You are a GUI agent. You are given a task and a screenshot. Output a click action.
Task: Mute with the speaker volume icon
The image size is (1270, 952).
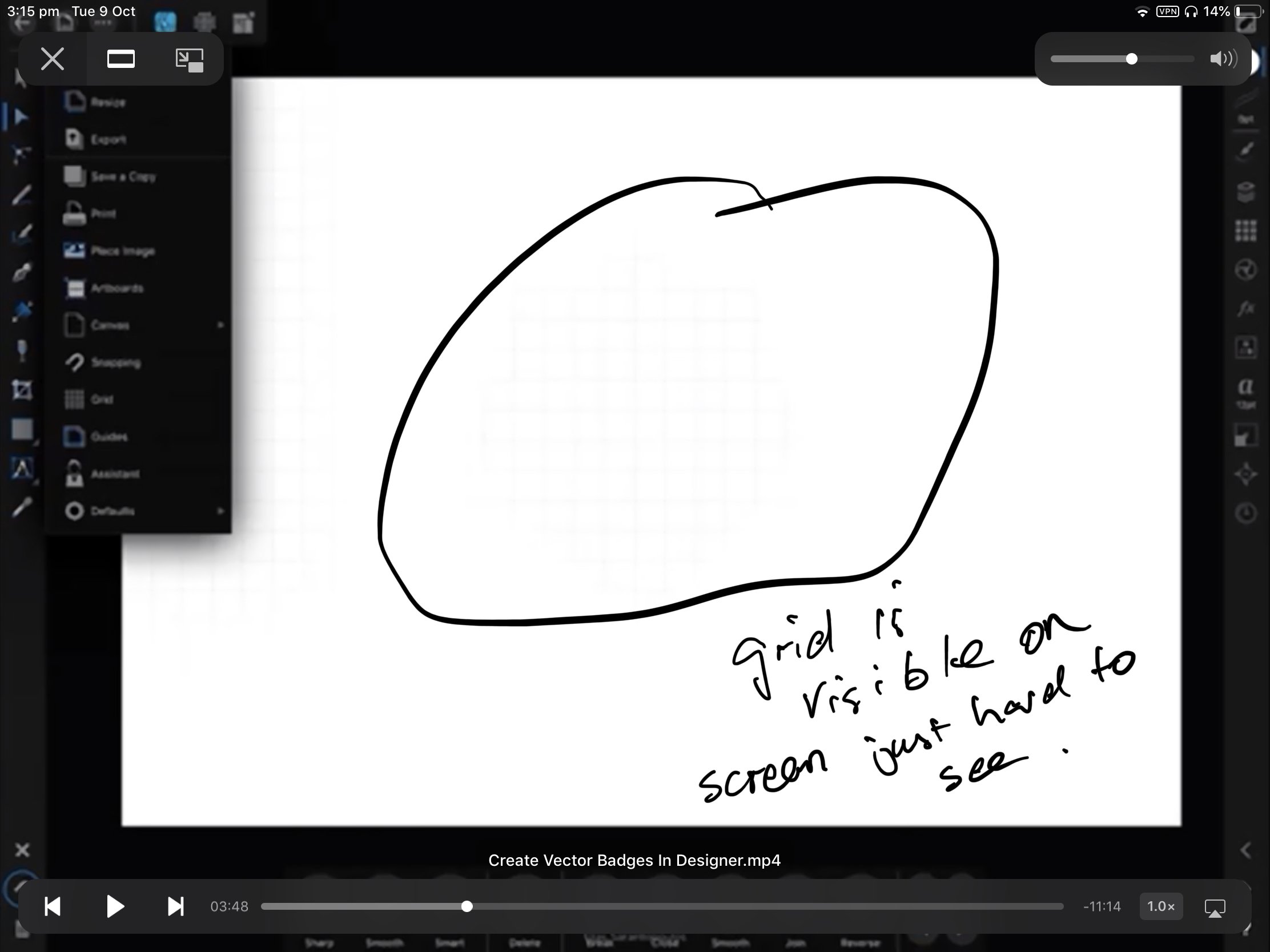(x=1223, y=59)
